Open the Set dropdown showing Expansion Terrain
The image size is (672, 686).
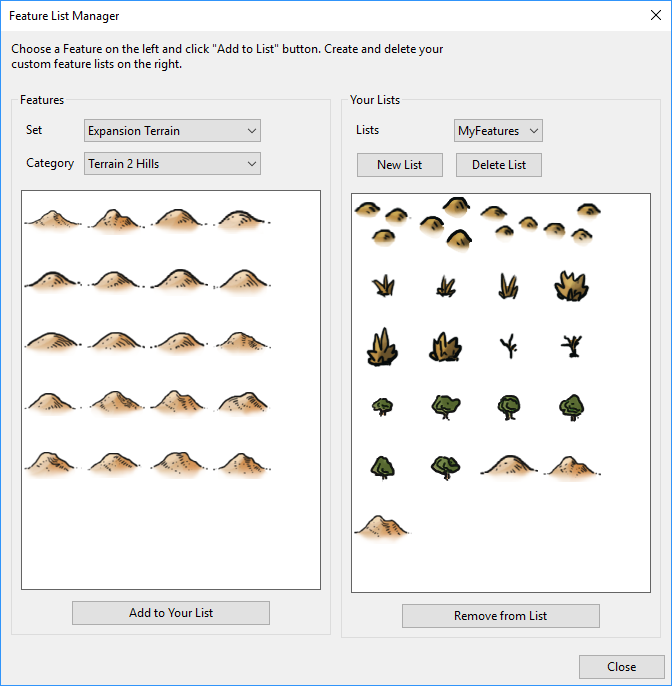click(172, 131)
